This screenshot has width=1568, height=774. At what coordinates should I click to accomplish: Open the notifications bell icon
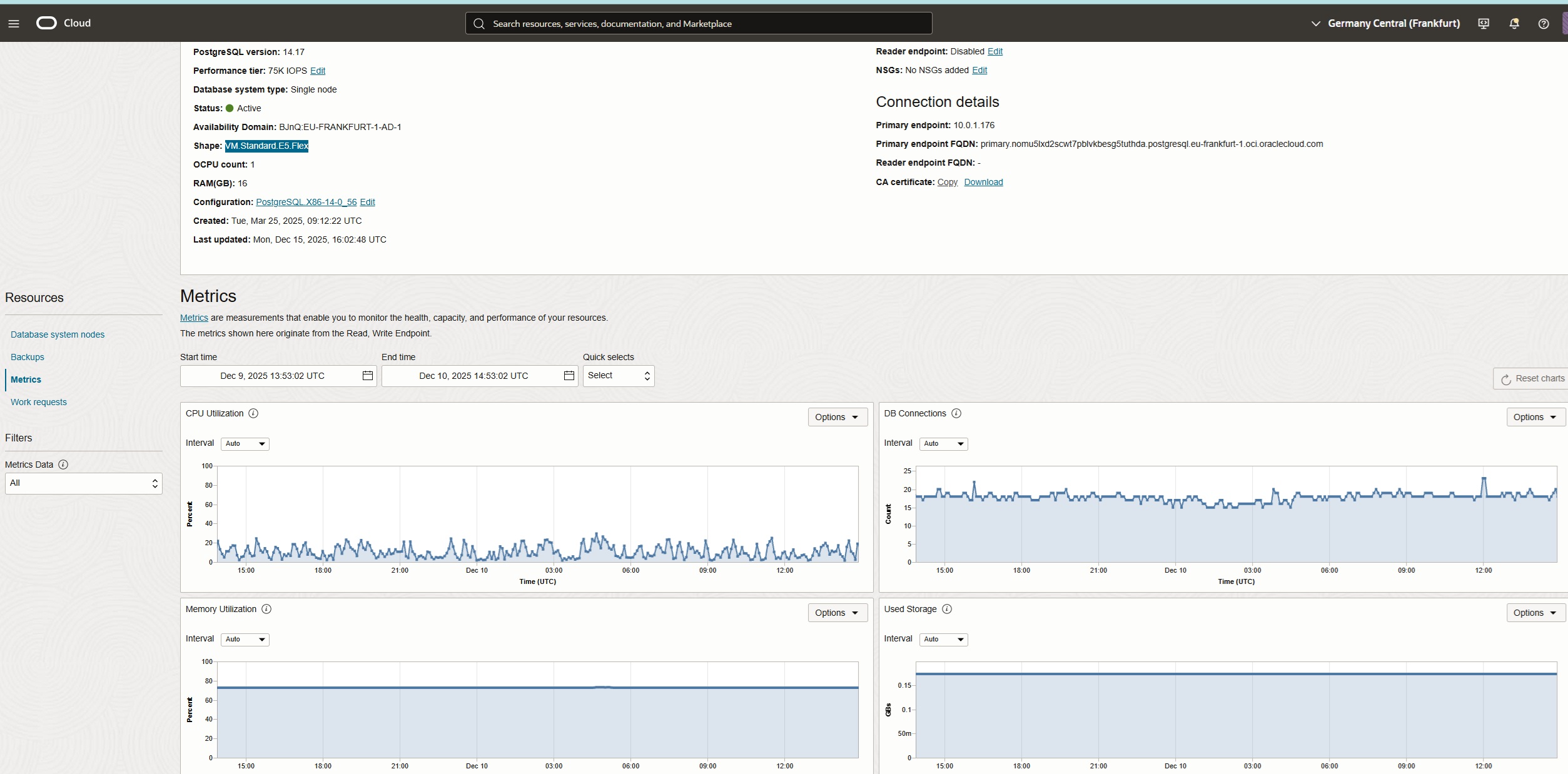[x=1514, y=24]
